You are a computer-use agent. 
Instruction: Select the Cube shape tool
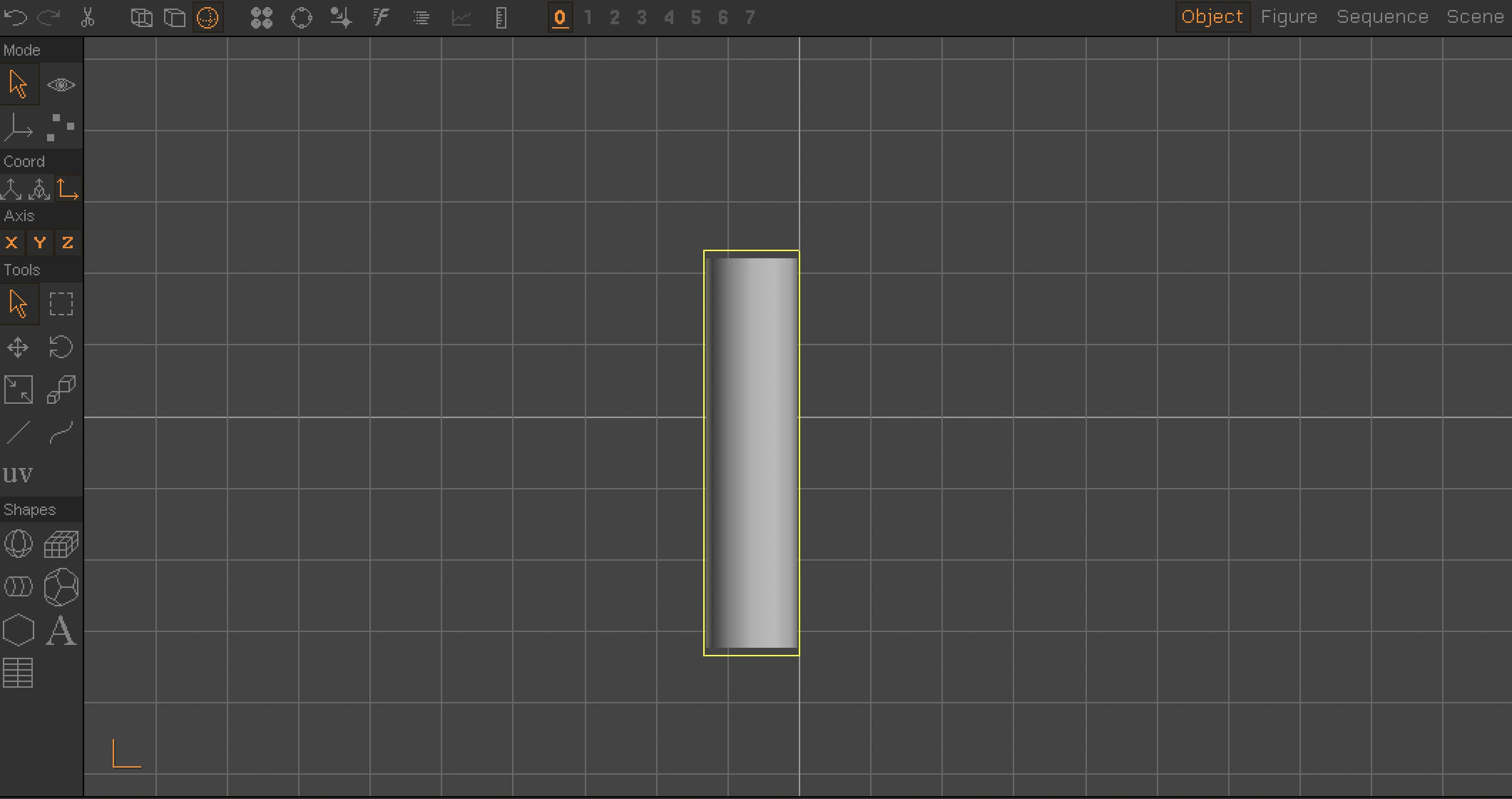pos(61,543)
